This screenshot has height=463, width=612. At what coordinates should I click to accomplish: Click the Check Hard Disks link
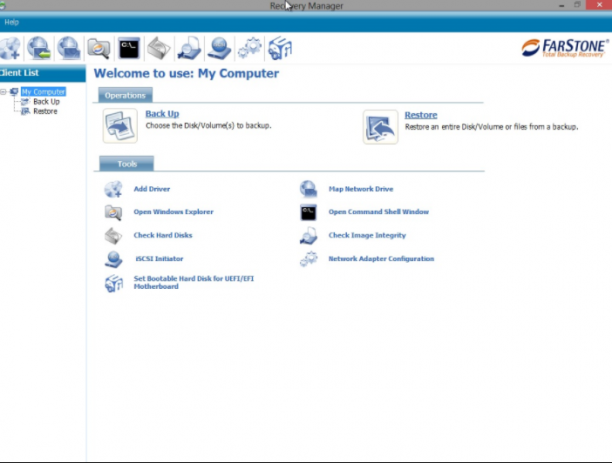[163, 235]
